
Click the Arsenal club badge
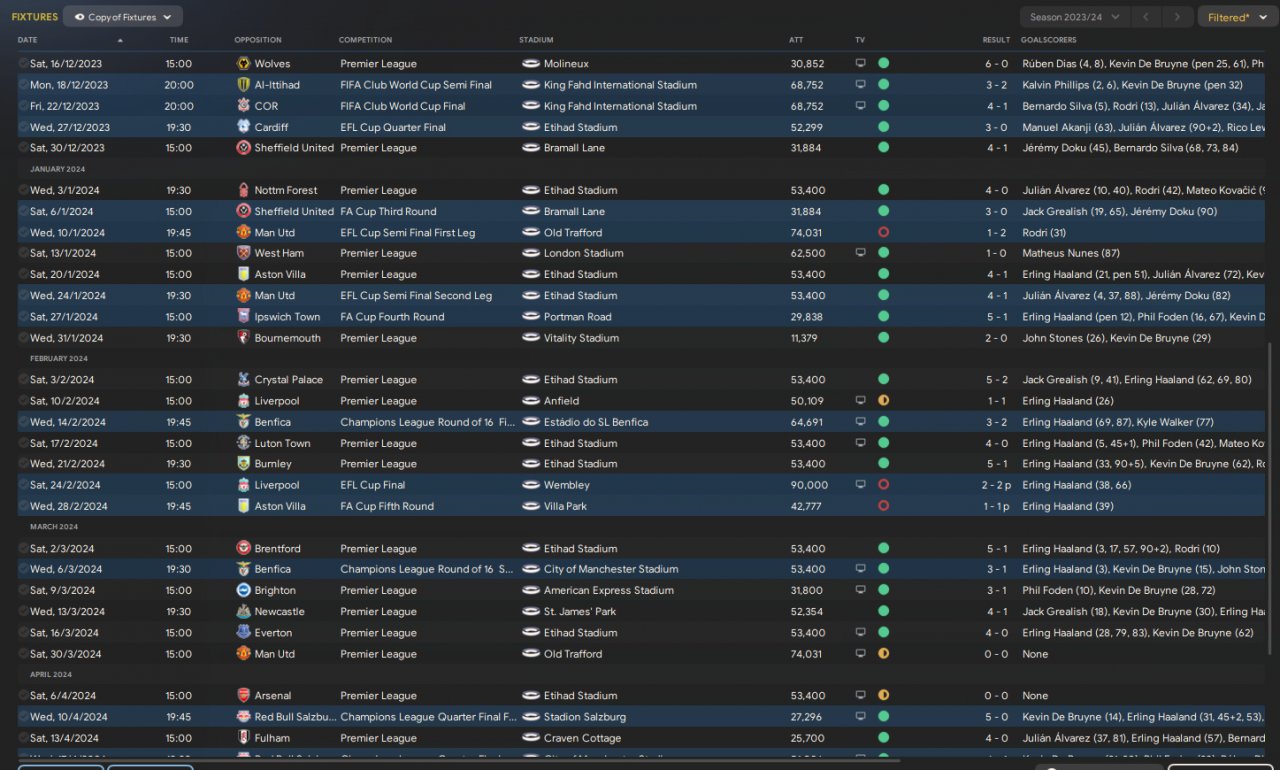click(x=243, y=696)
